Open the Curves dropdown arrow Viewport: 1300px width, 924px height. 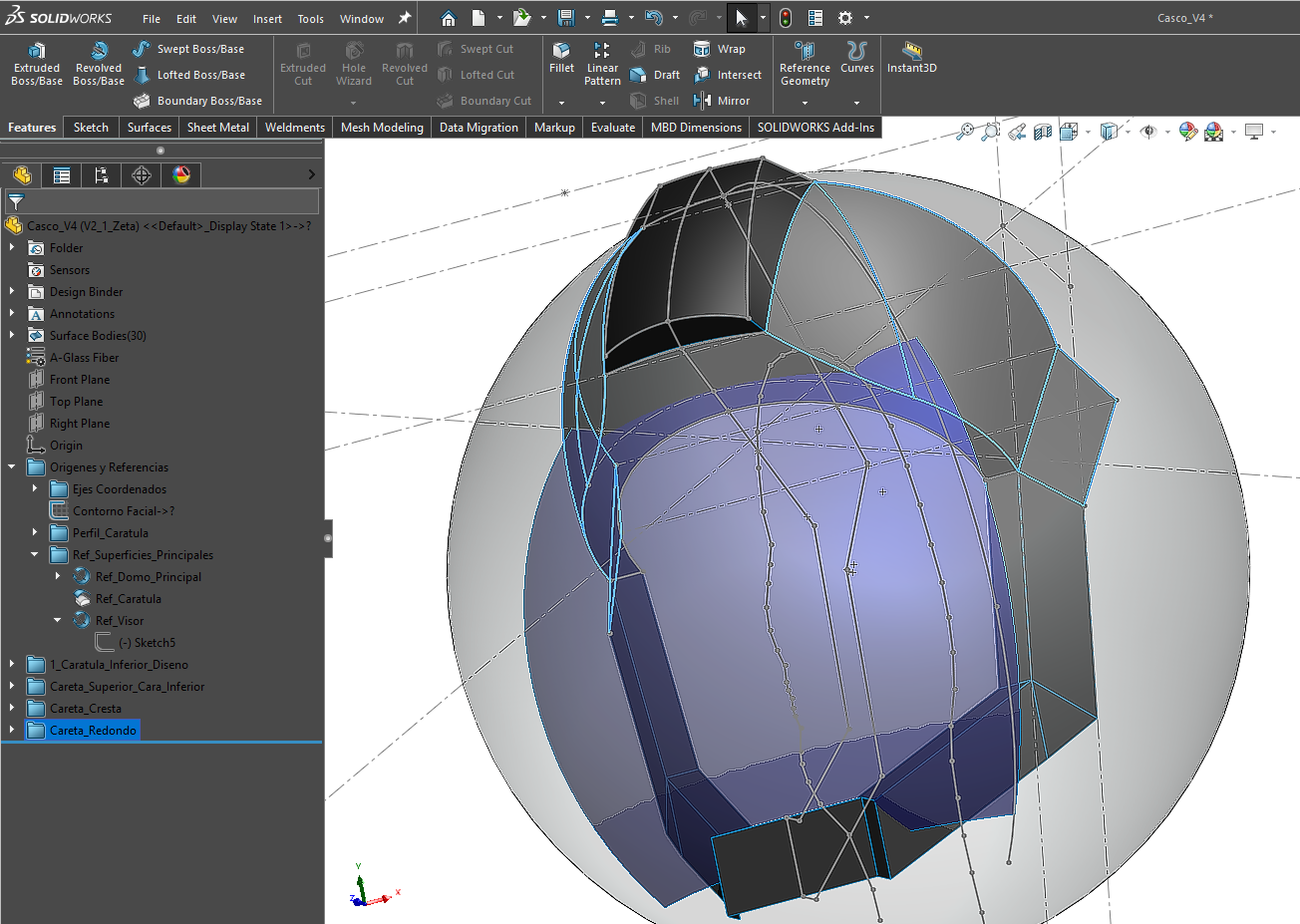[x=856, y=102]
